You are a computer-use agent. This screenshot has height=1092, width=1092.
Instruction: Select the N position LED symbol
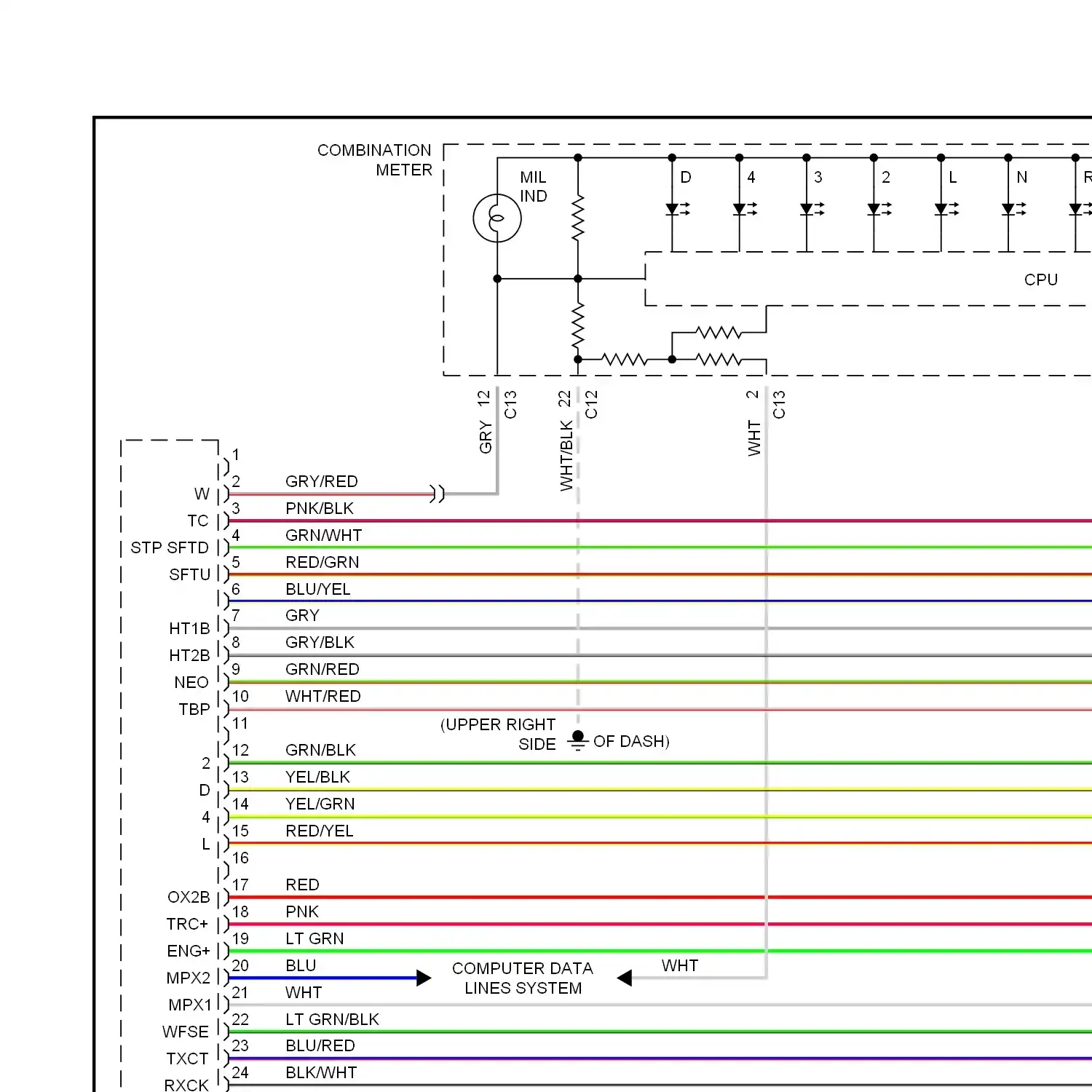point(1013,210)
